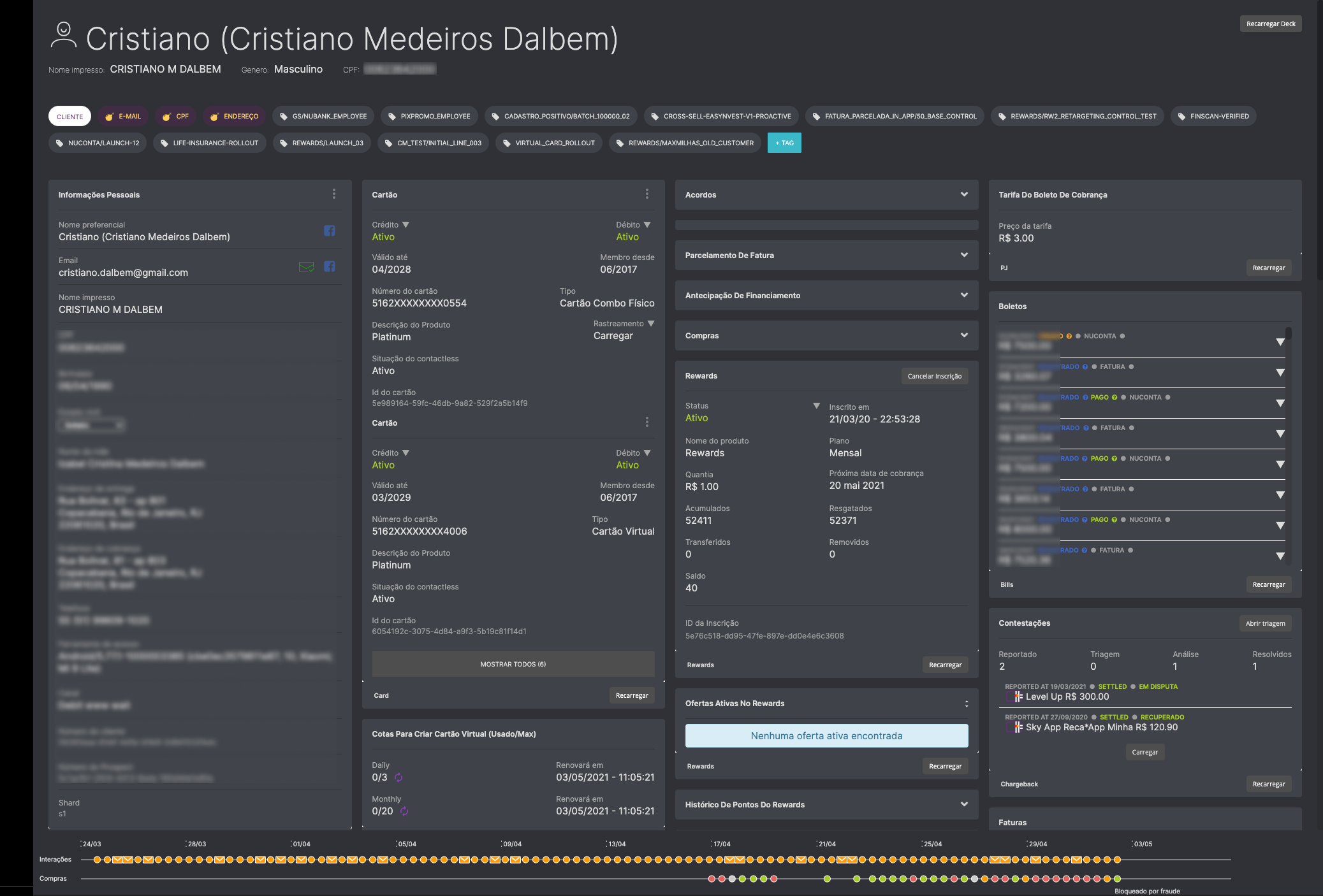
Task: Click the Monthly quota refresh icon
Action: [x=404, y=811]
